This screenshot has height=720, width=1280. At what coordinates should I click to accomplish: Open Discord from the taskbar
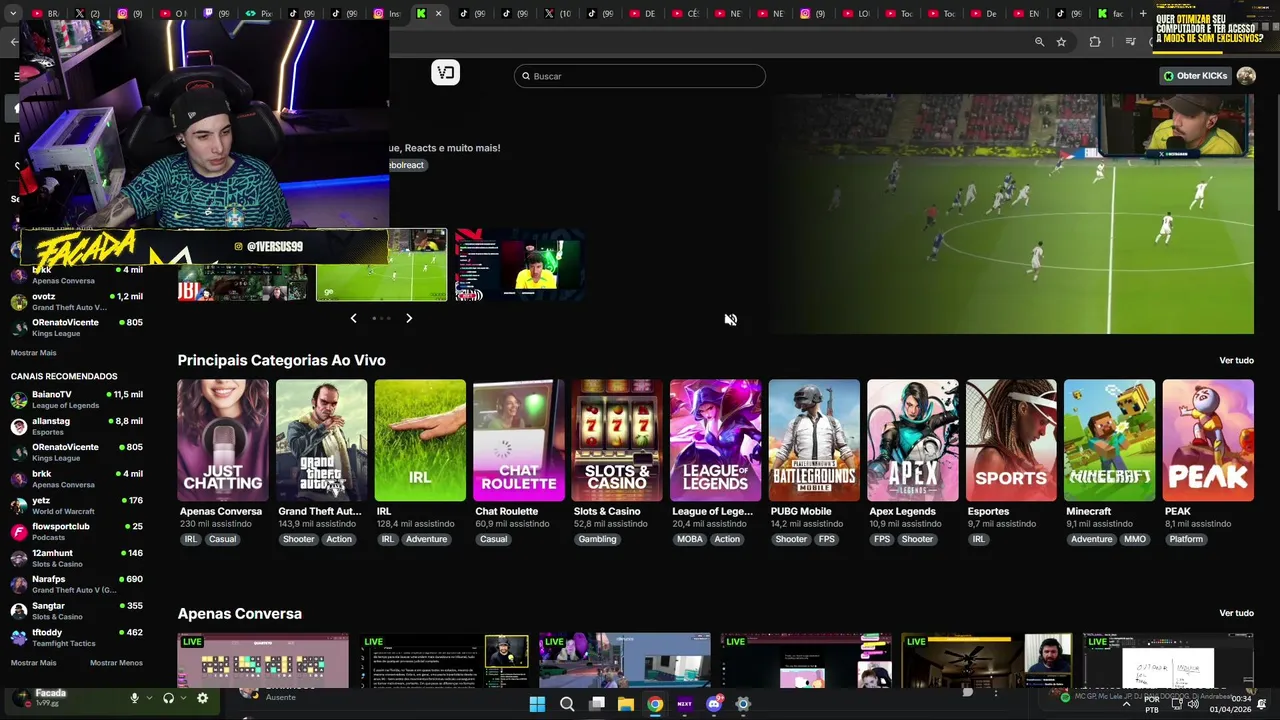pyautogui.click(x=714, y=704)
